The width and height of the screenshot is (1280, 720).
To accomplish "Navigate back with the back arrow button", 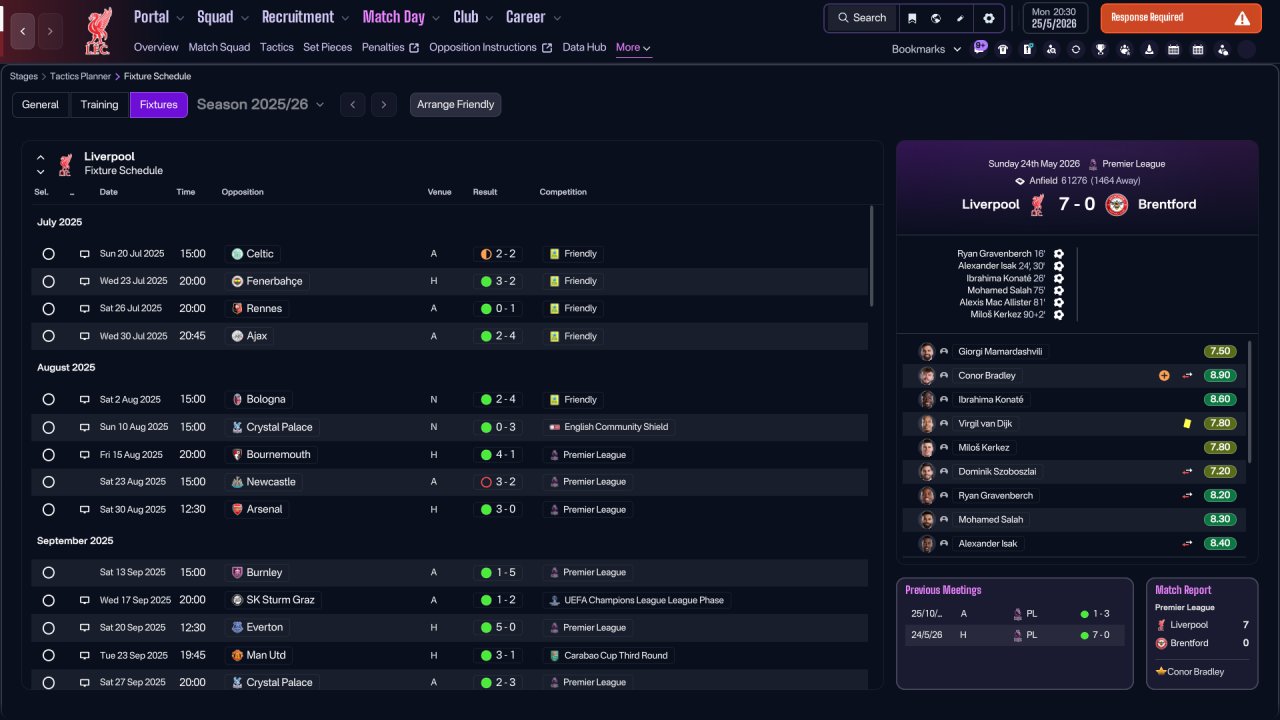I will 23,32.
